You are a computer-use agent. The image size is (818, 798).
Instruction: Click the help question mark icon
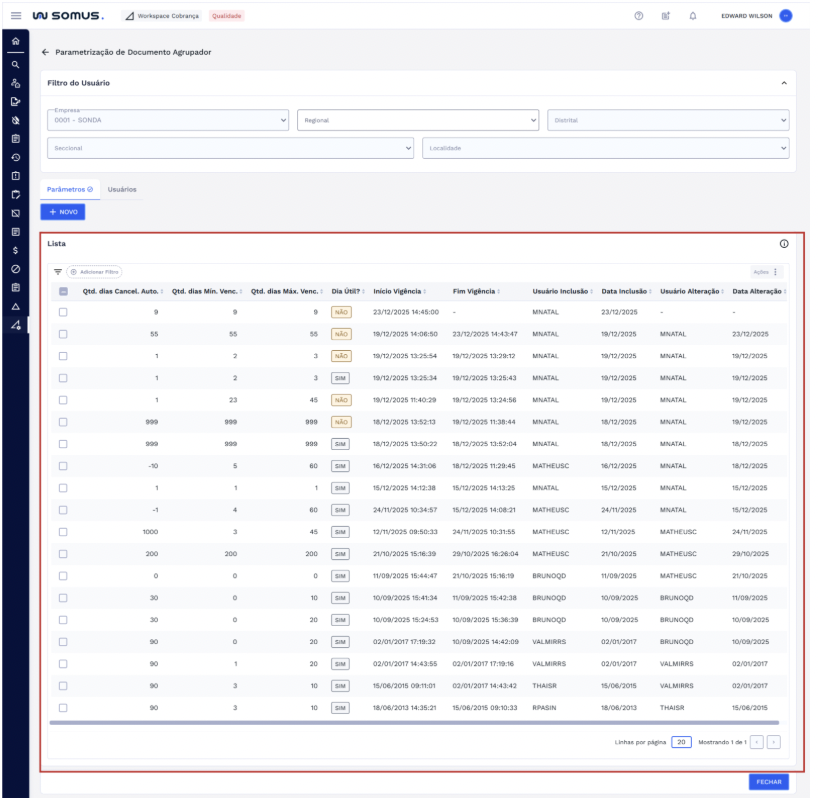pos(639,16)
